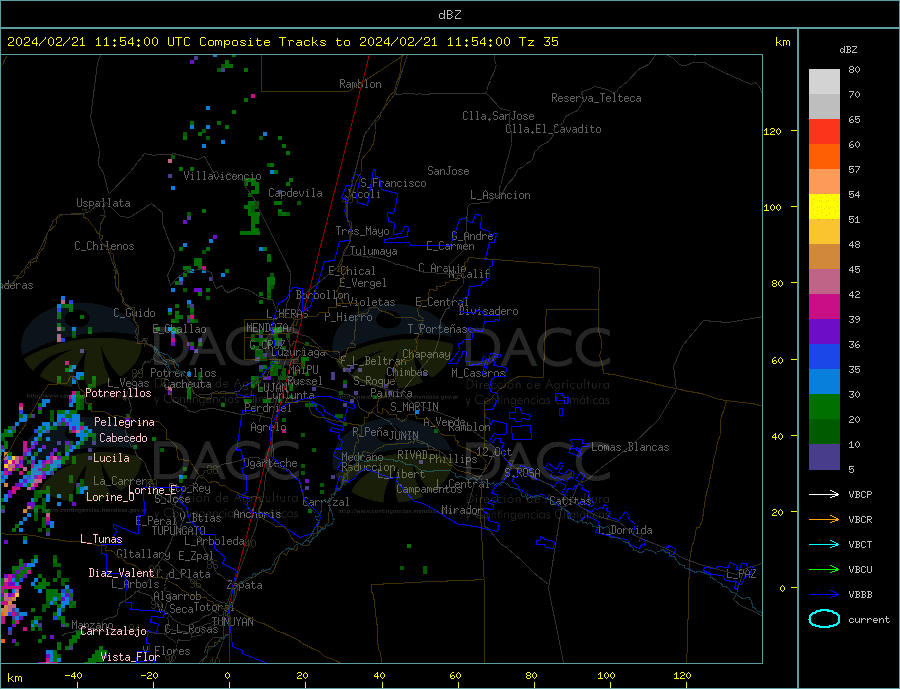900x689 pixels.
Task: Select the red 65 dBZ legend swatch
Action: pyautogui.click(x=824, y=131)
